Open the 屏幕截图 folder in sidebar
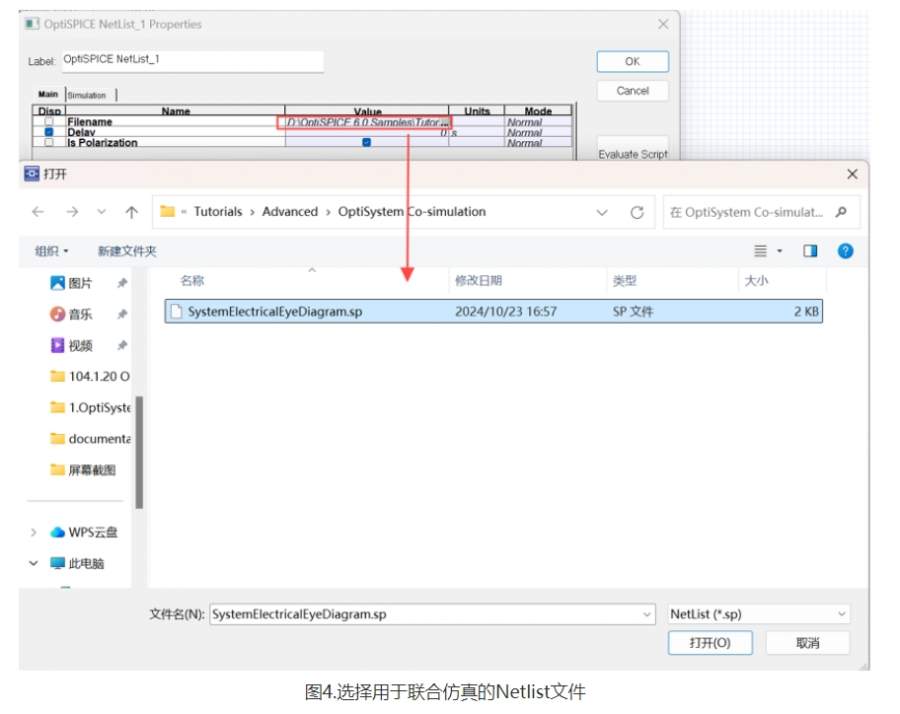The image size is (900, 714). pos(83,470)
